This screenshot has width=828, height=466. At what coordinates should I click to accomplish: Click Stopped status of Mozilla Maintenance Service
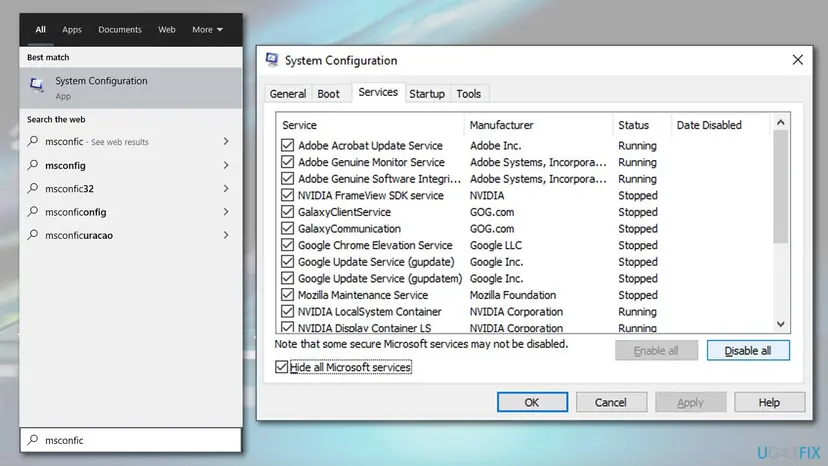638,295
